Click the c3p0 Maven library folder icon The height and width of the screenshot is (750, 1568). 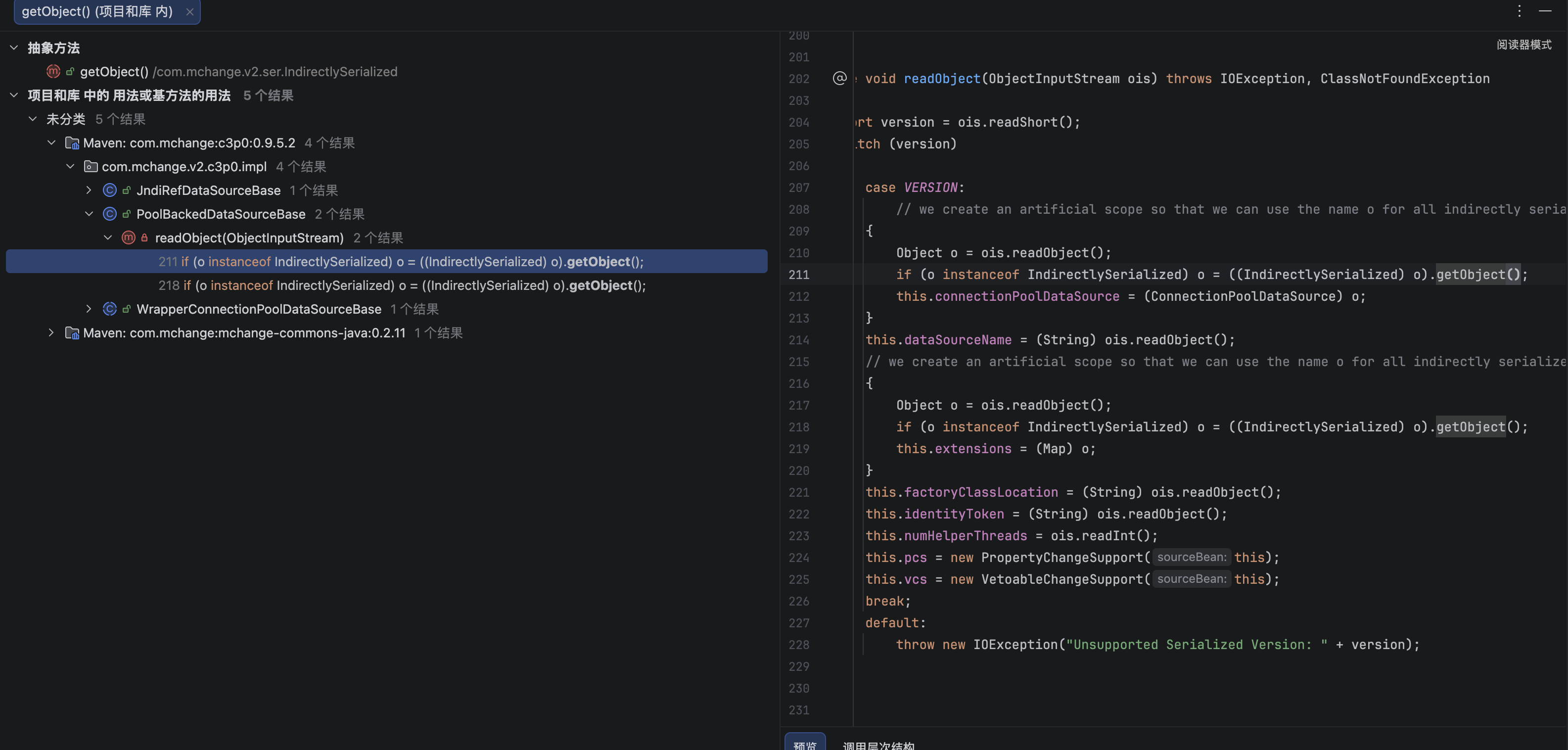[72, 143]
